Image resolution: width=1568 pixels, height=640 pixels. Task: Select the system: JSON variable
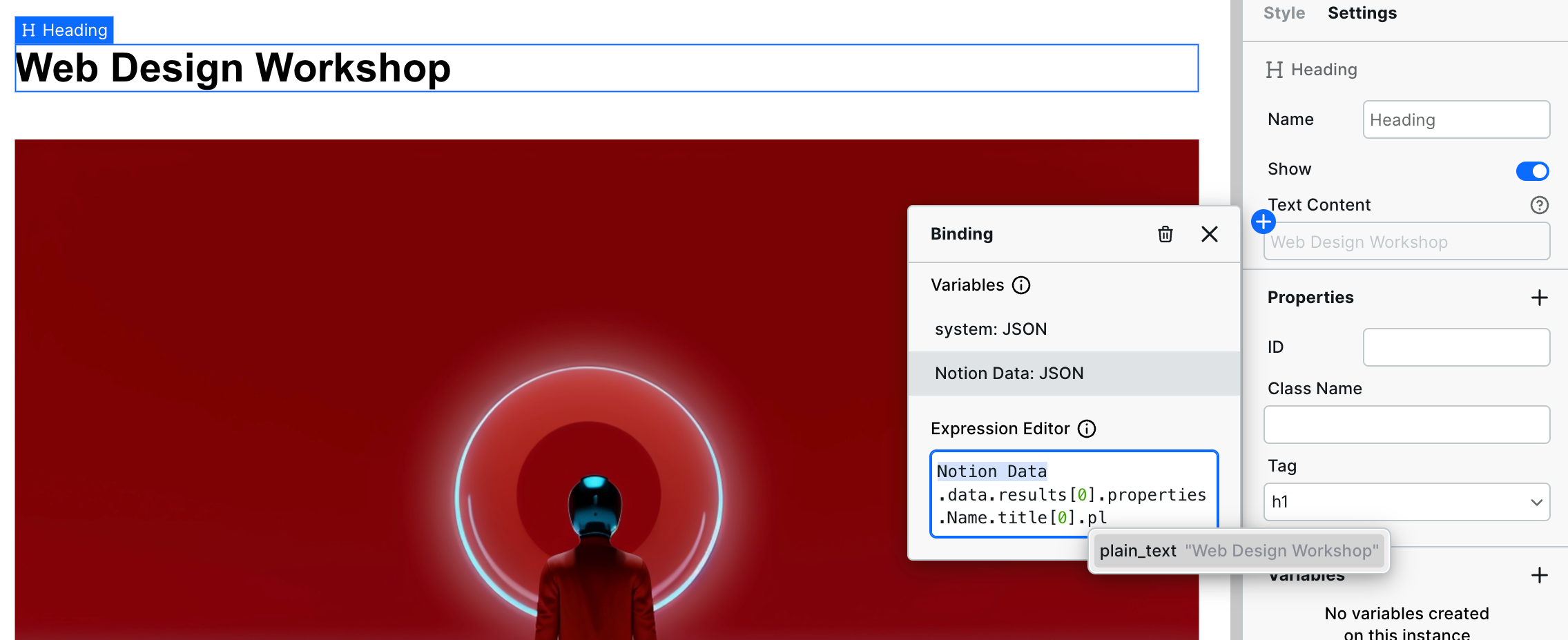(991, 329)
